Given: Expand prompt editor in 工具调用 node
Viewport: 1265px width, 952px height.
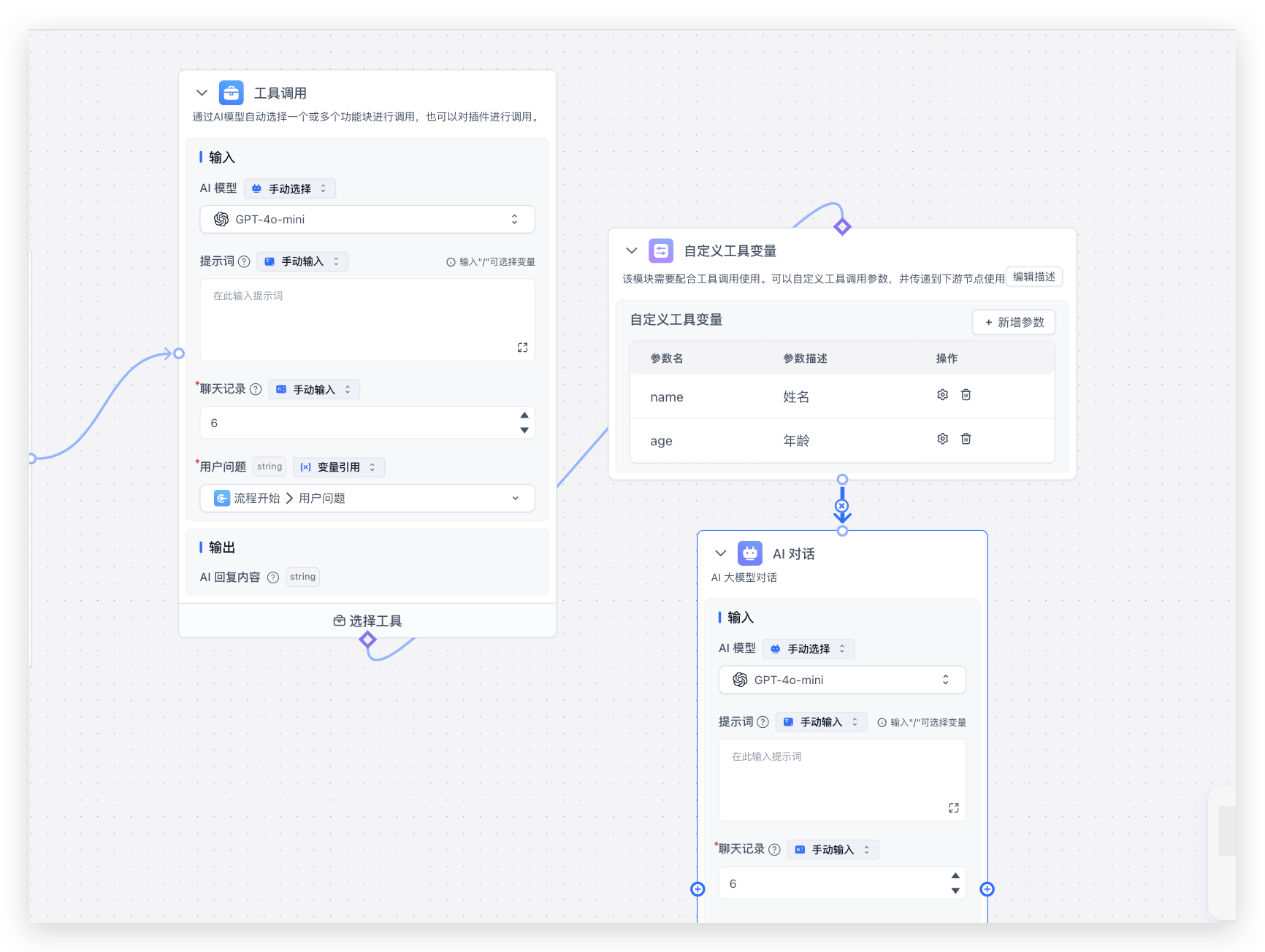Looking at the screenshot, I should (522, 348).
